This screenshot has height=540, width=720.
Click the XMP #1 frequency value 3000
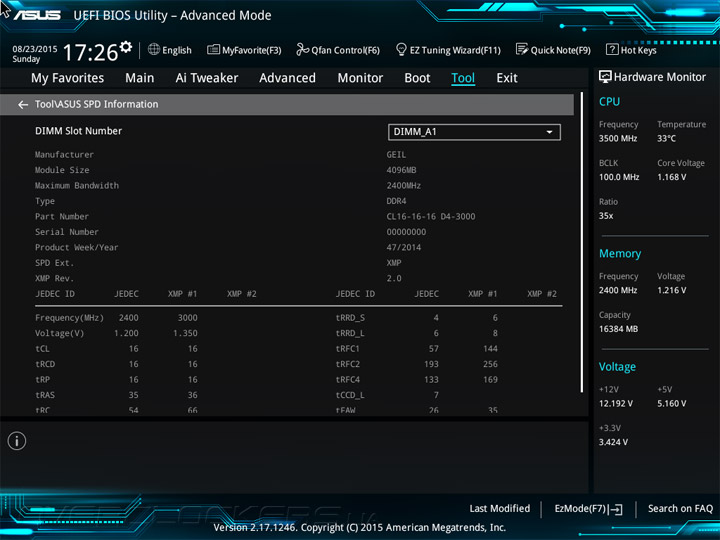point(187,318)
